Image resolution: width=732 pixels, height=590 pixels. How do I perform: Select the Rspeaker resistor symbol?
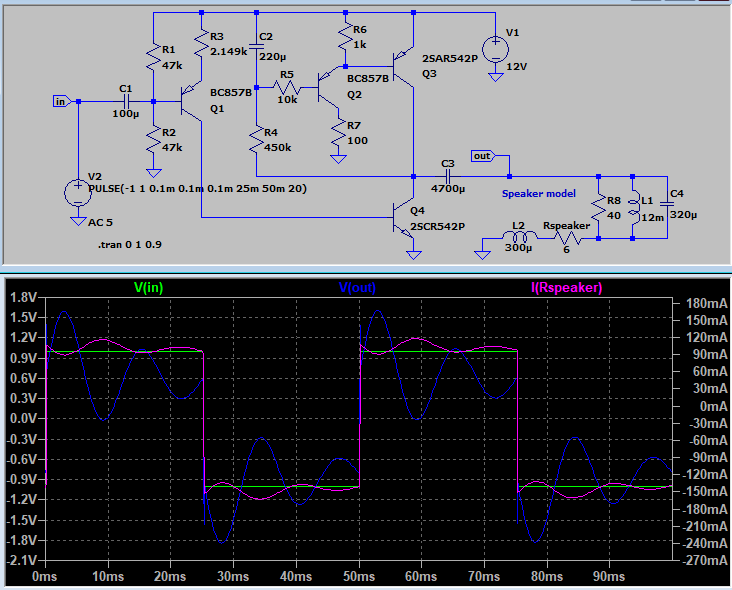click(567, 239)
